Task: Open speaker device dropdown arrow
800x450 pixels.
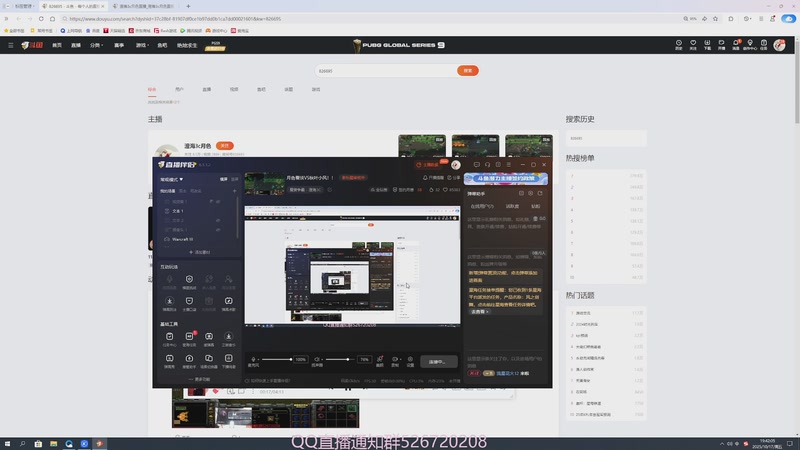Action: [322, 360]
